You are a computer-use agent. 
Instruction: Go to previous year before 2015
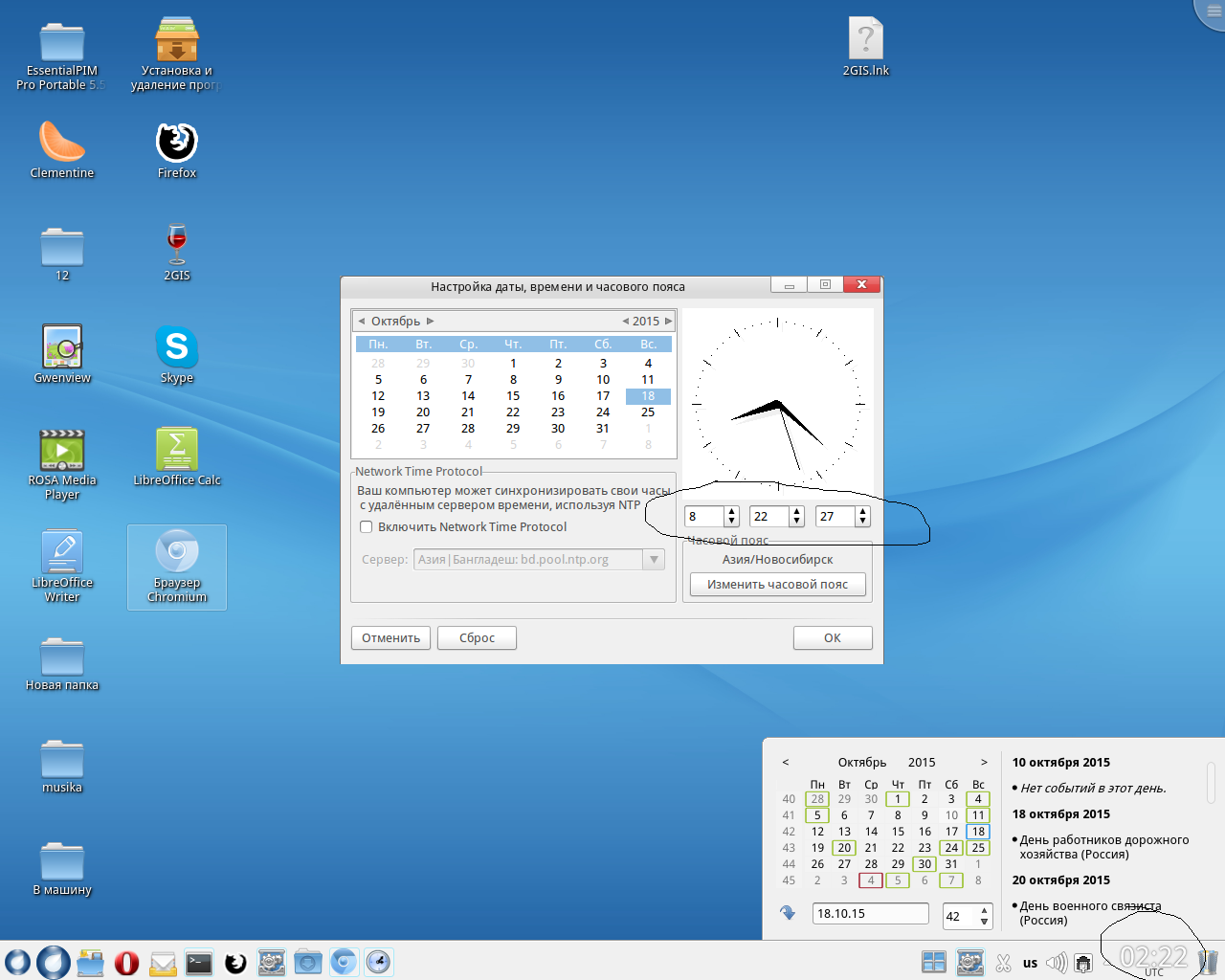(x=626, y=322)
